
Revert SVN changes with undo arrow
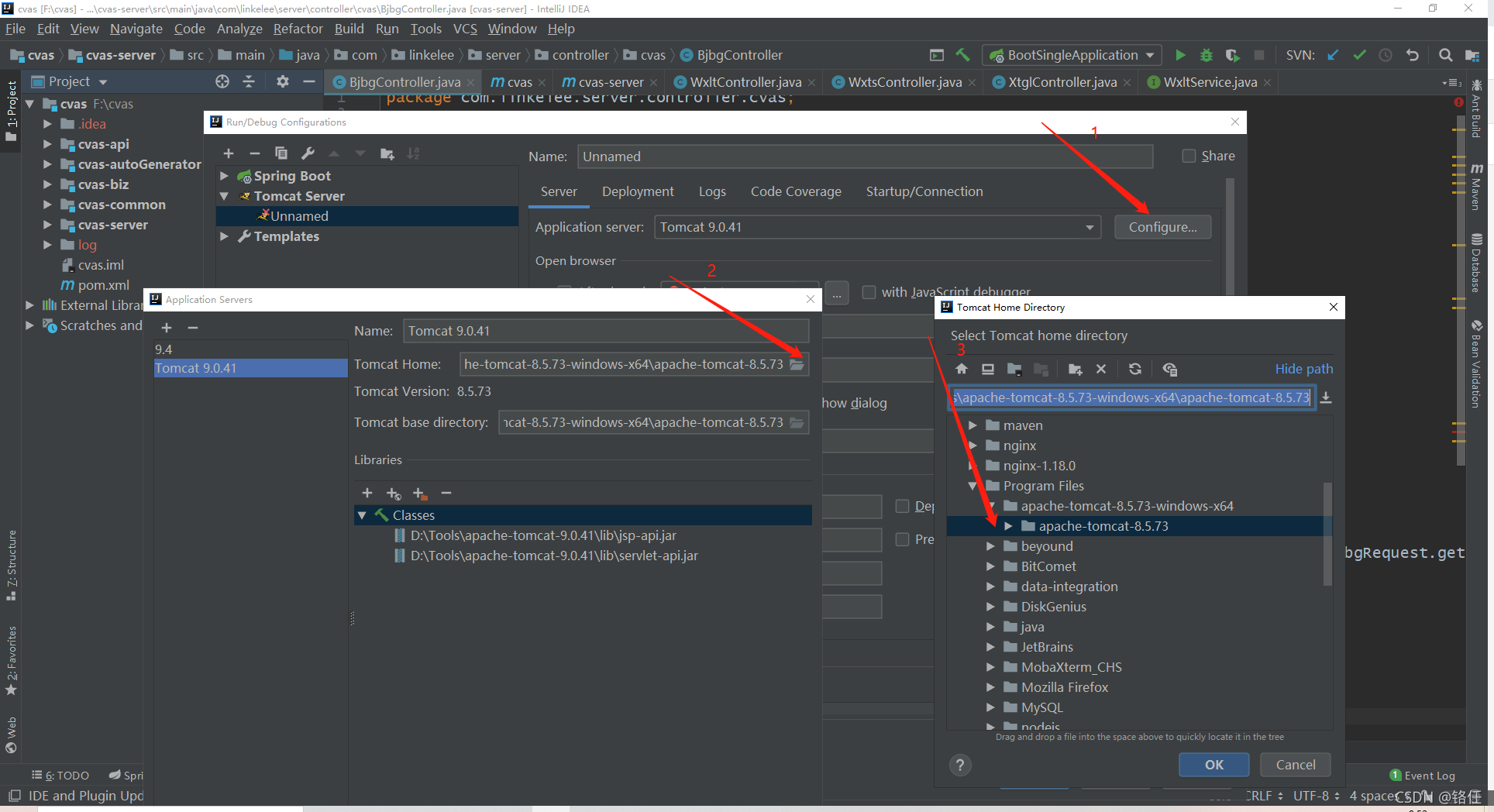pos(1412,55)
